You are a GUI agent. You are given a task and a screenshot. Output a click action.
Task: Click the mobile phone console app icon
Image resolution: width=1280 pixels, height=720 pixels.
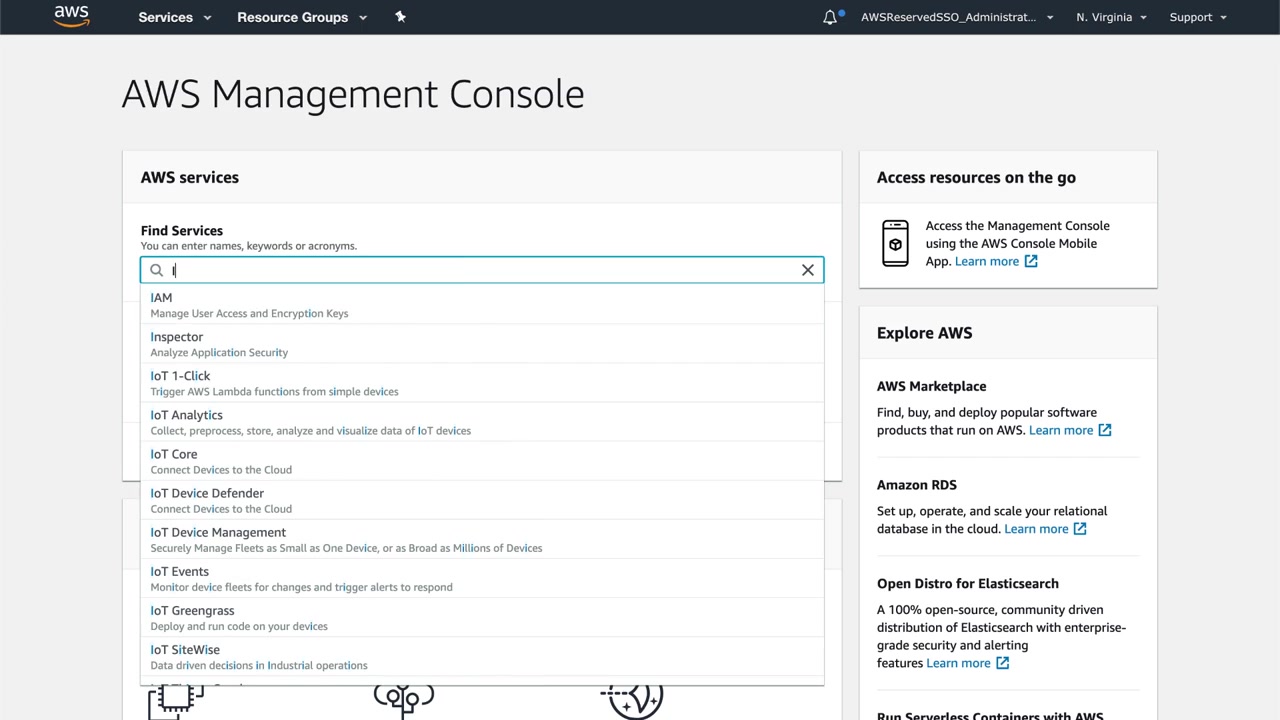(x=895, y=244)
